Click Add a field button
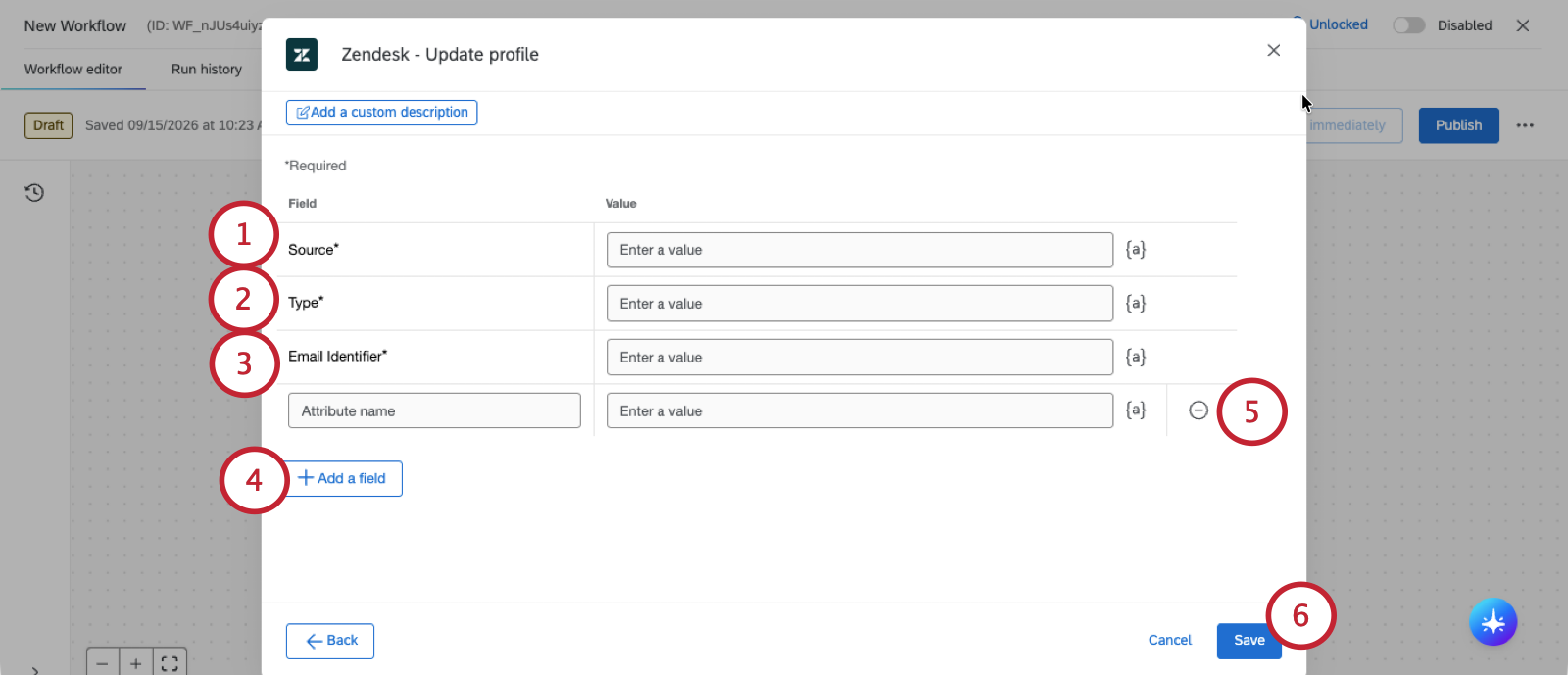Viewport: 1568px width, 675px height. [x=343, y=478]
